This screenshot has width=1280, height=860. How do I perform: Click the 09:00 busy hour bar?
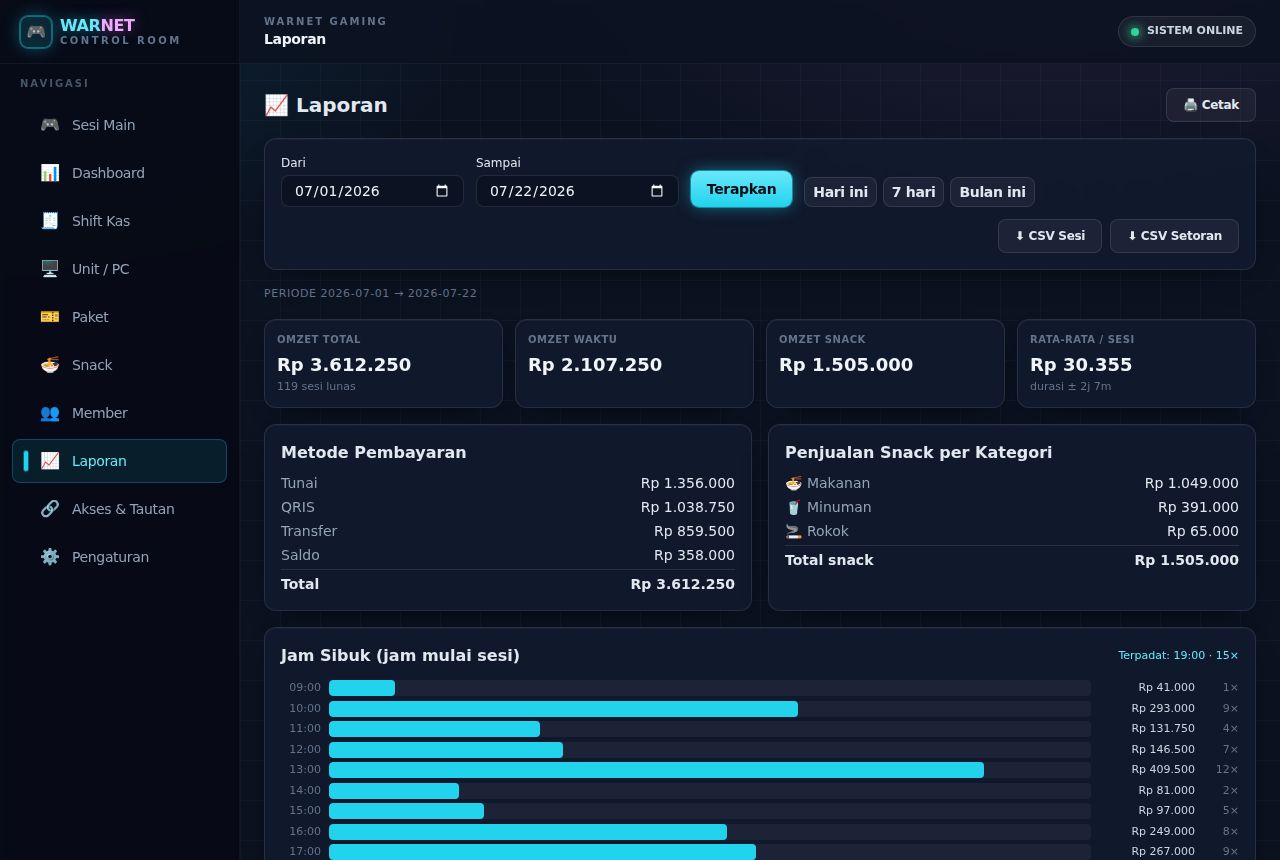(x=362, y=688)
